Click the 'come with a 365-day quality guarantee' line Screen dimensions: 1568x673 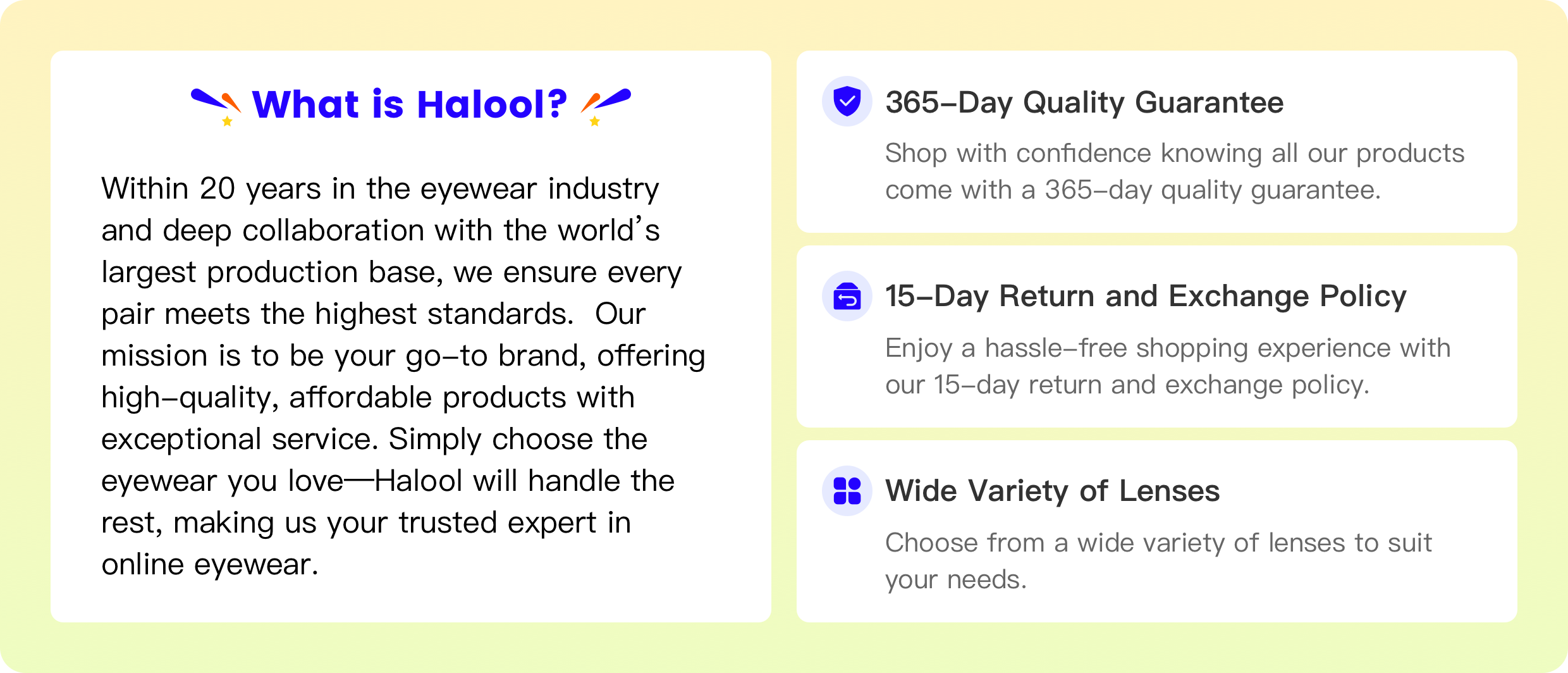(x=1133, y=190)
